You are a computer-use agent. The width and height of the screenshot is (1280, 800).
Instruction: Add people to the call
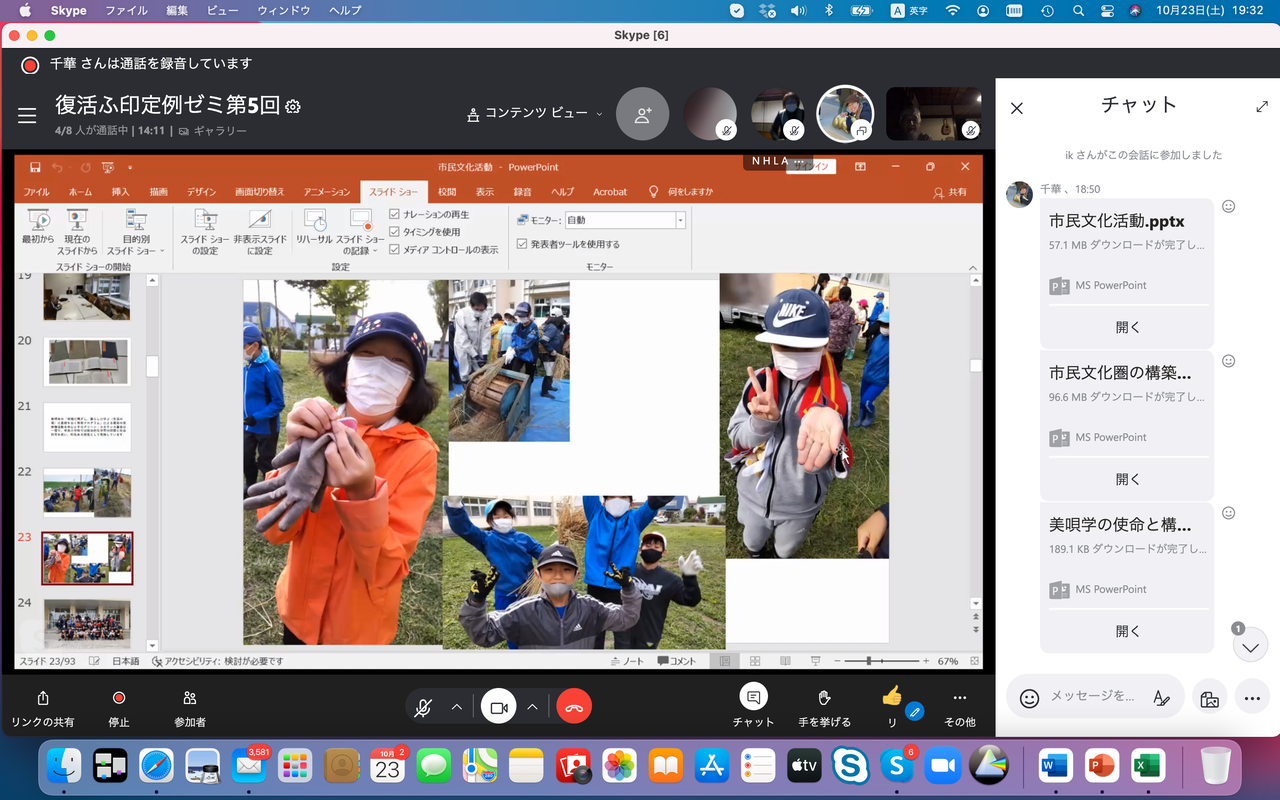click(642, 114)
